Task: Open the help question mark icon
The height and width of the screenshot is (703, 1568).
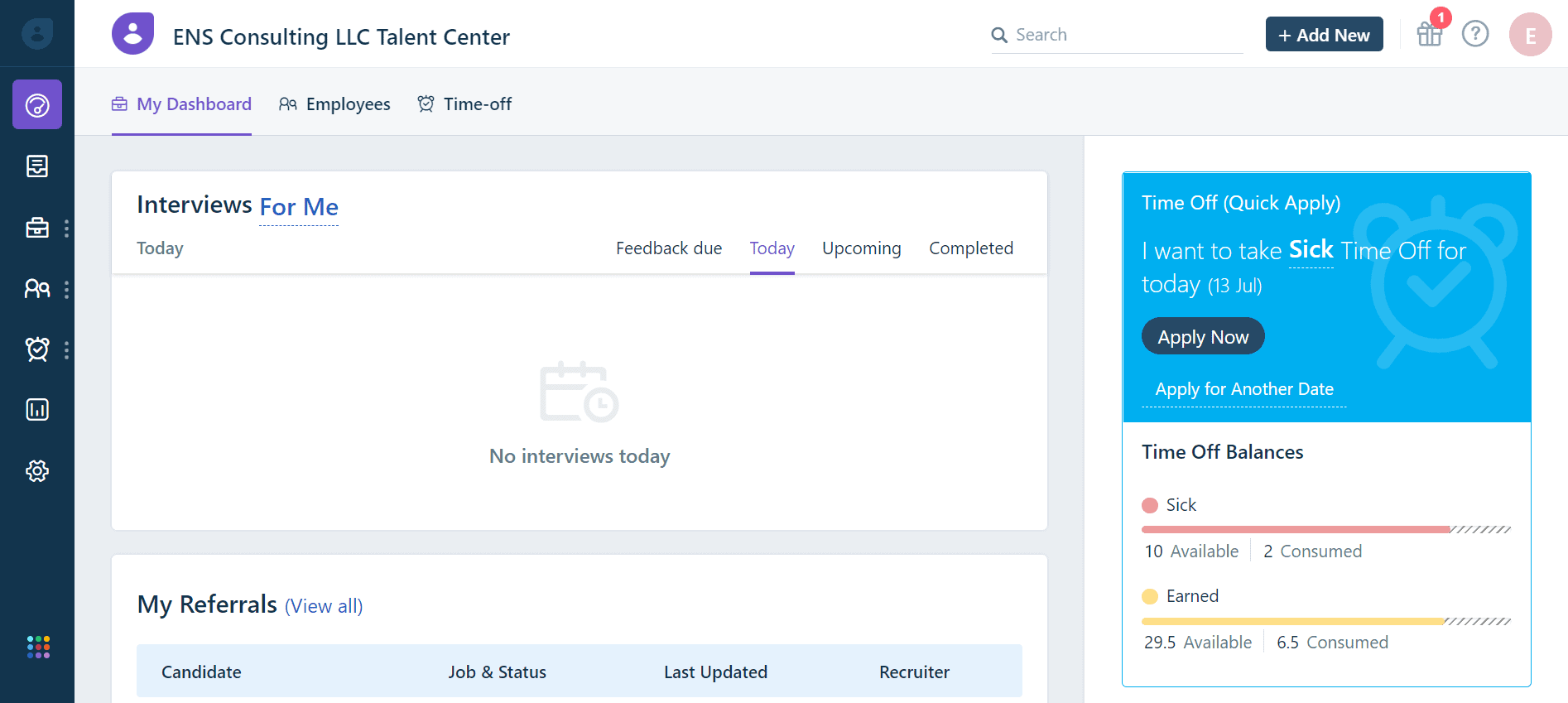Action: 1475,34
